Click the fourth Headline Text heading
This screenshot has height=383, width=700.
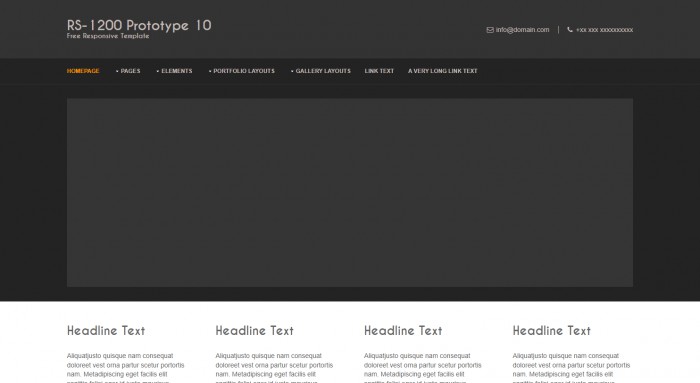pos(552,331)
